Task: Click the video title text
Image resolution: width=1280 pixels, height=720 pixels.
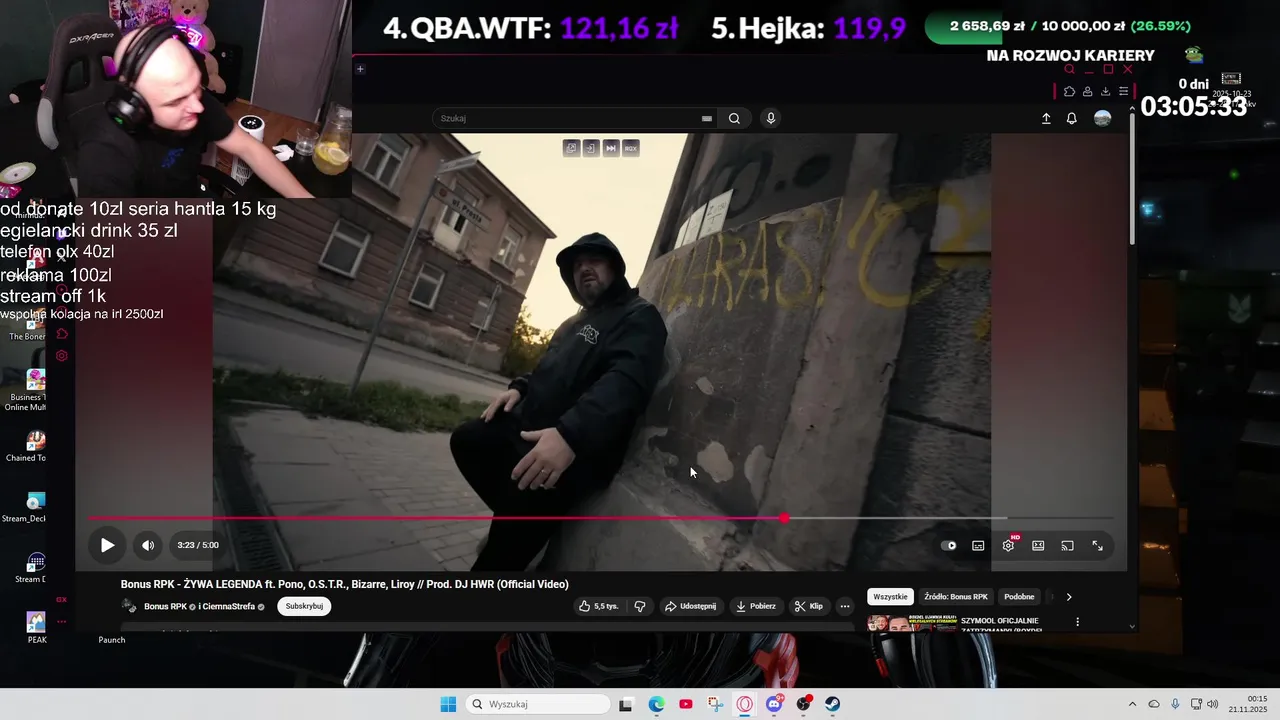Action: coord(345,584)
